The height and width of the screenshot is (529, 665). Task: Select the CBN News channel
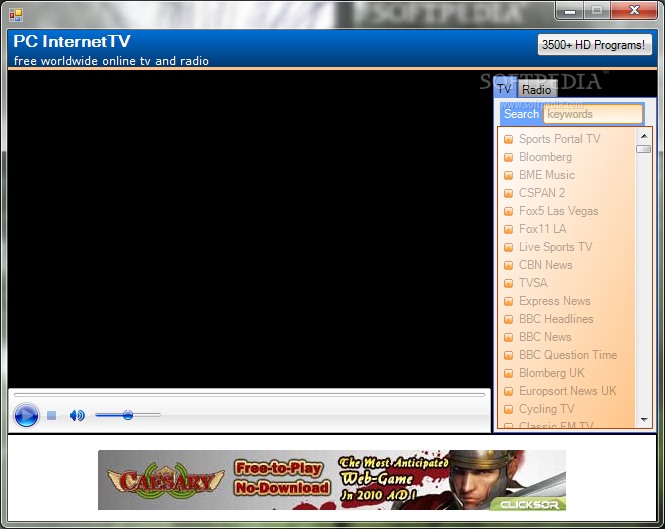[x=545, y=265]
